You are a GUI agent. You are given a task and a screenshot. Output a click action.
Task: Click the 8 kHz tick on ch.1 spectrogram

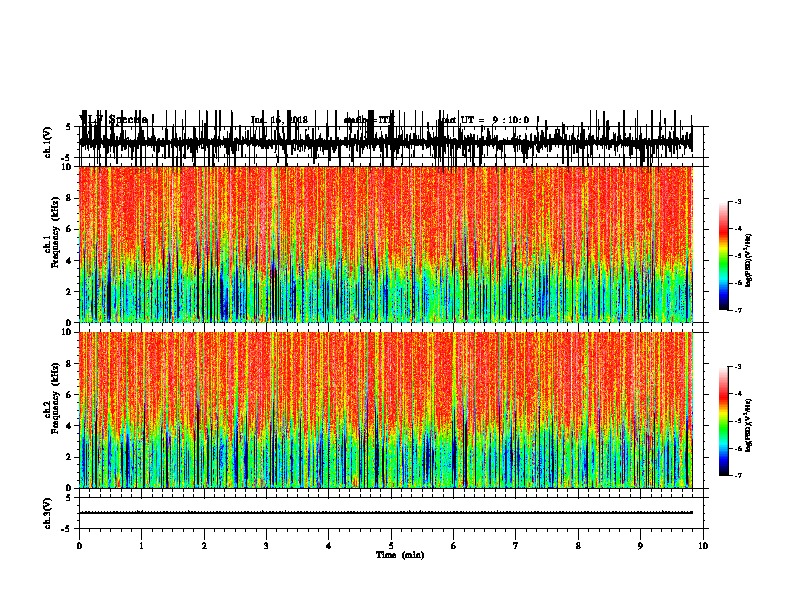pyautogui.click(x=69, y=198)
